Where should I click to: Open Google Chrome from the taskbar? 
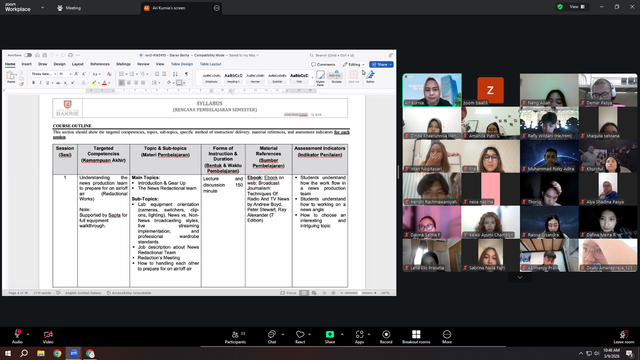pyautogui.click(x=57, y=353)
